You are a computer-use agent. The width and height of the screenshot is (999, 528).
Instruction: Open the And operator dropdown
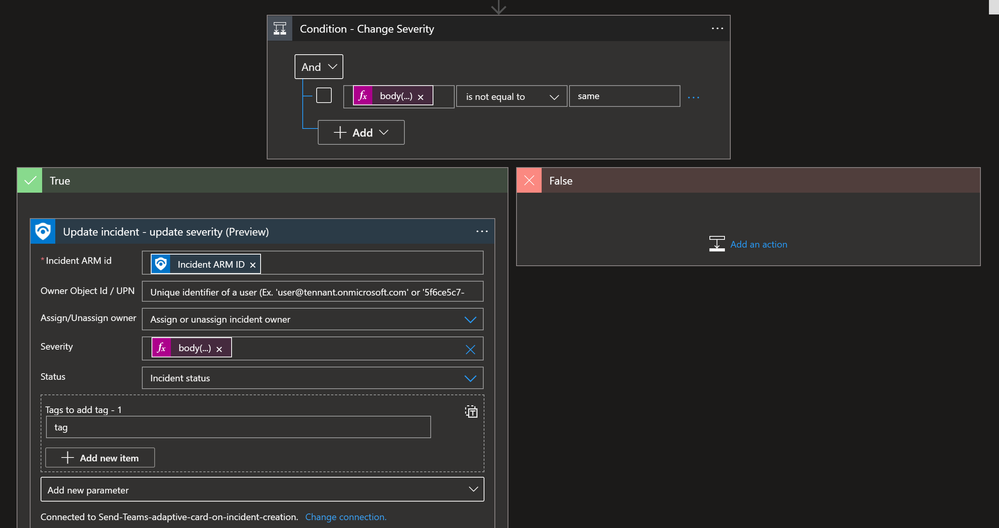click(x=319, y=67)
